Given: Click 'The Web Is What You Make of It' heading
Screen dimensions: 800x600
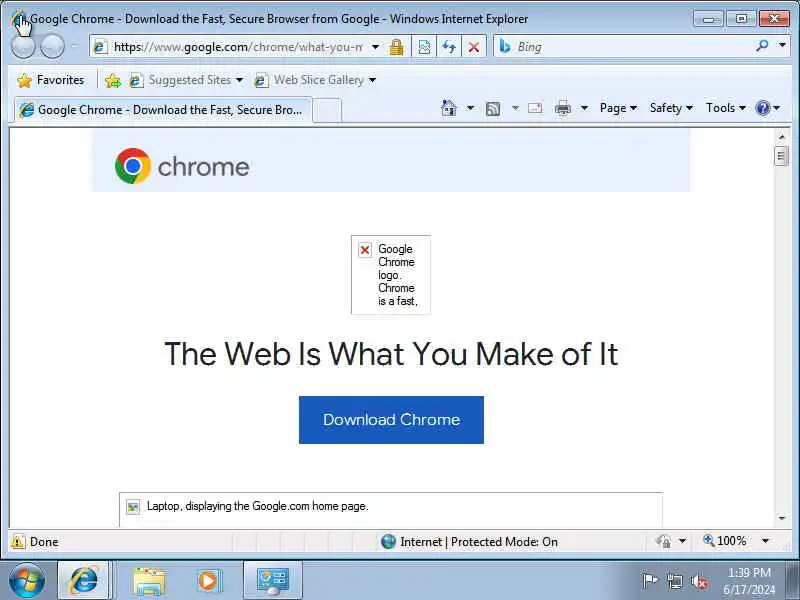Looking at the screenshot, I should point(391,354).
